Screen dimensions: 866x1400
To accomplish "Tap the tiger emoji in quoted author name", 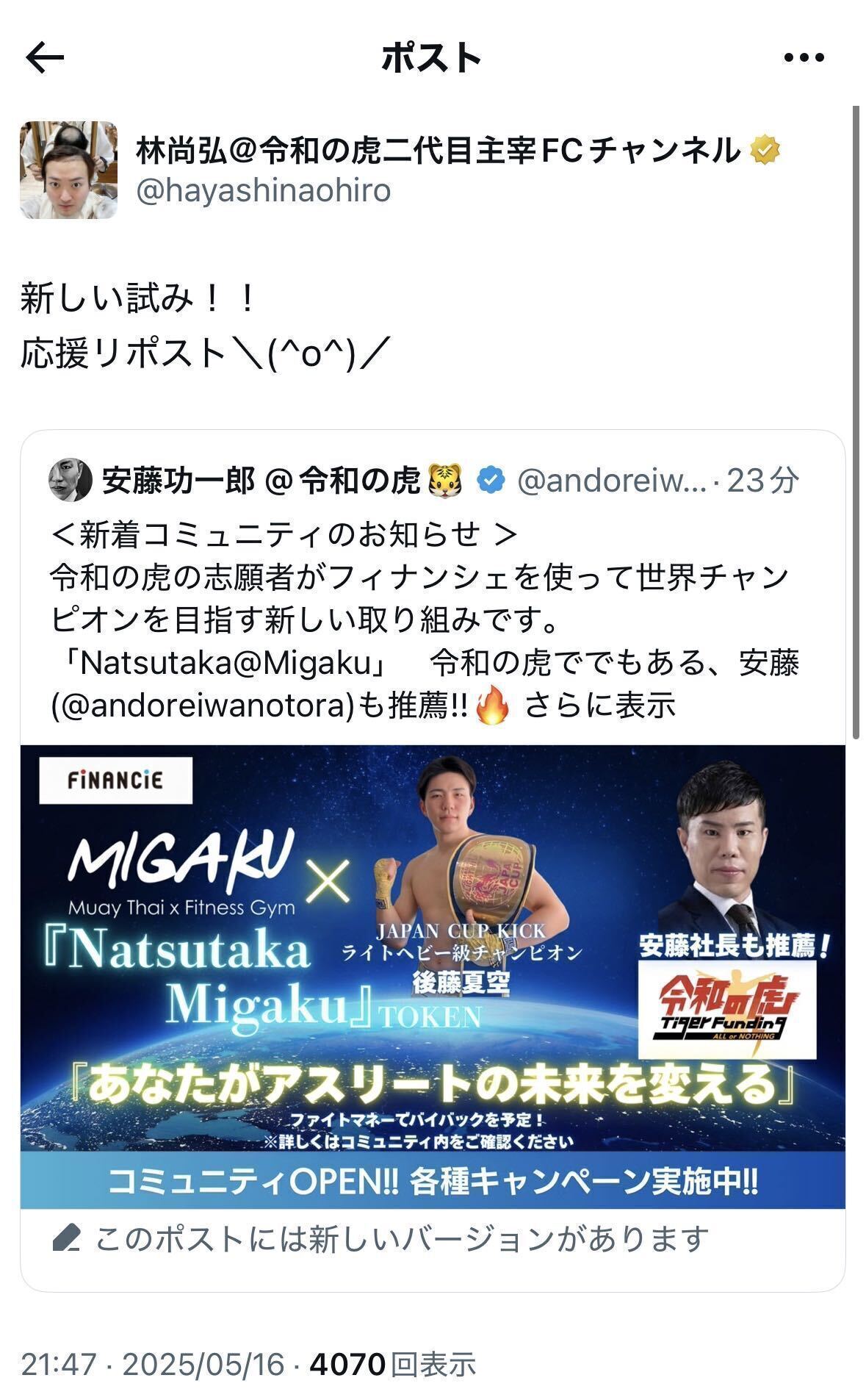I will pyautogui.click(x=446, y=480).
